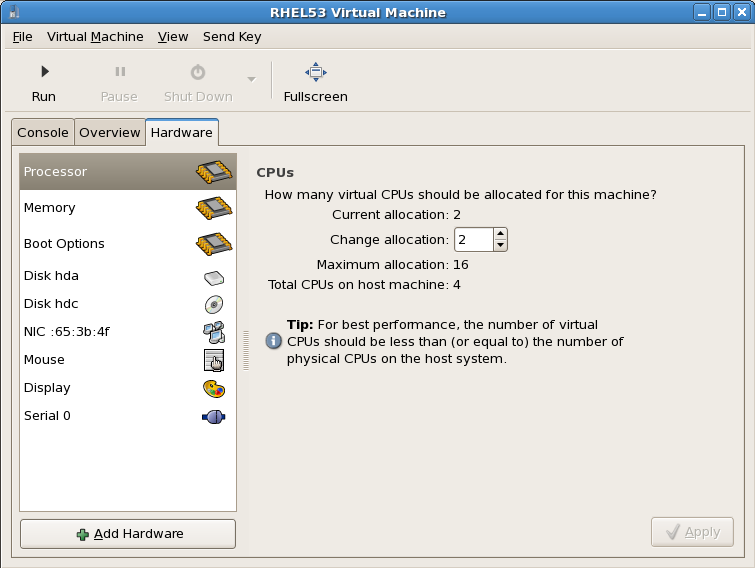Click the Run play icon
This screenshot has width=755, height=568.
click(x=44, y=72)
